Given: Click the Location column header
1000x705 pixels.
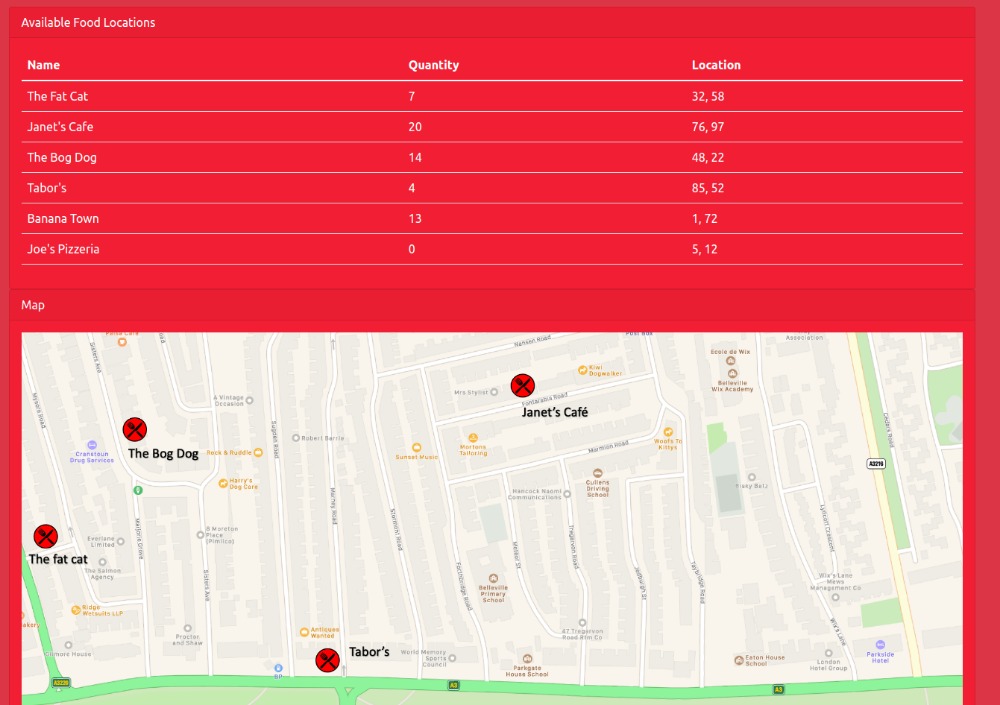Looking at the screenshot, I should coord(716,65).
